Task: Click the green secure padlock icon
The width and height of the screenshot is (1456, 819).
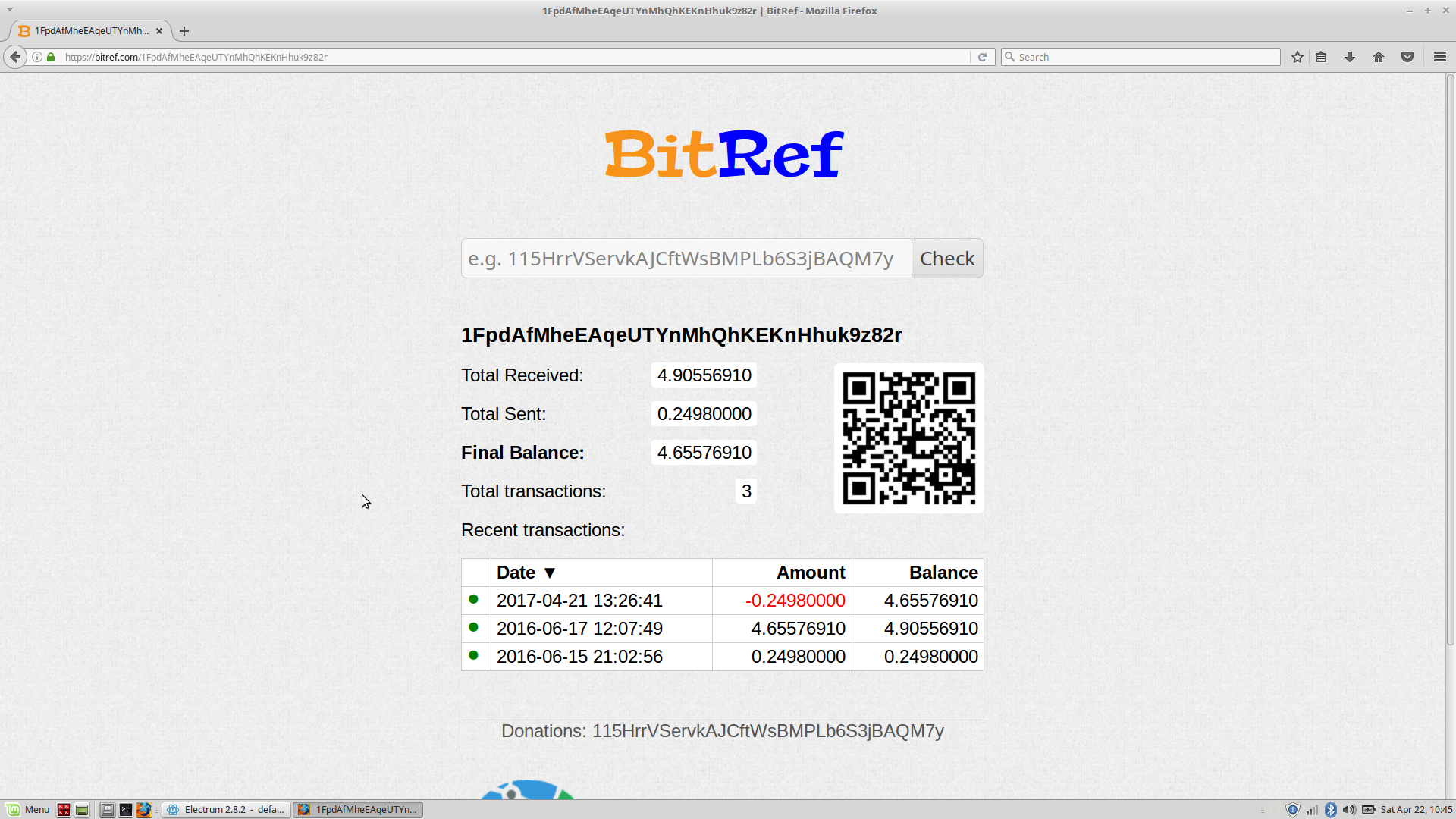Action: coord(51,57)
